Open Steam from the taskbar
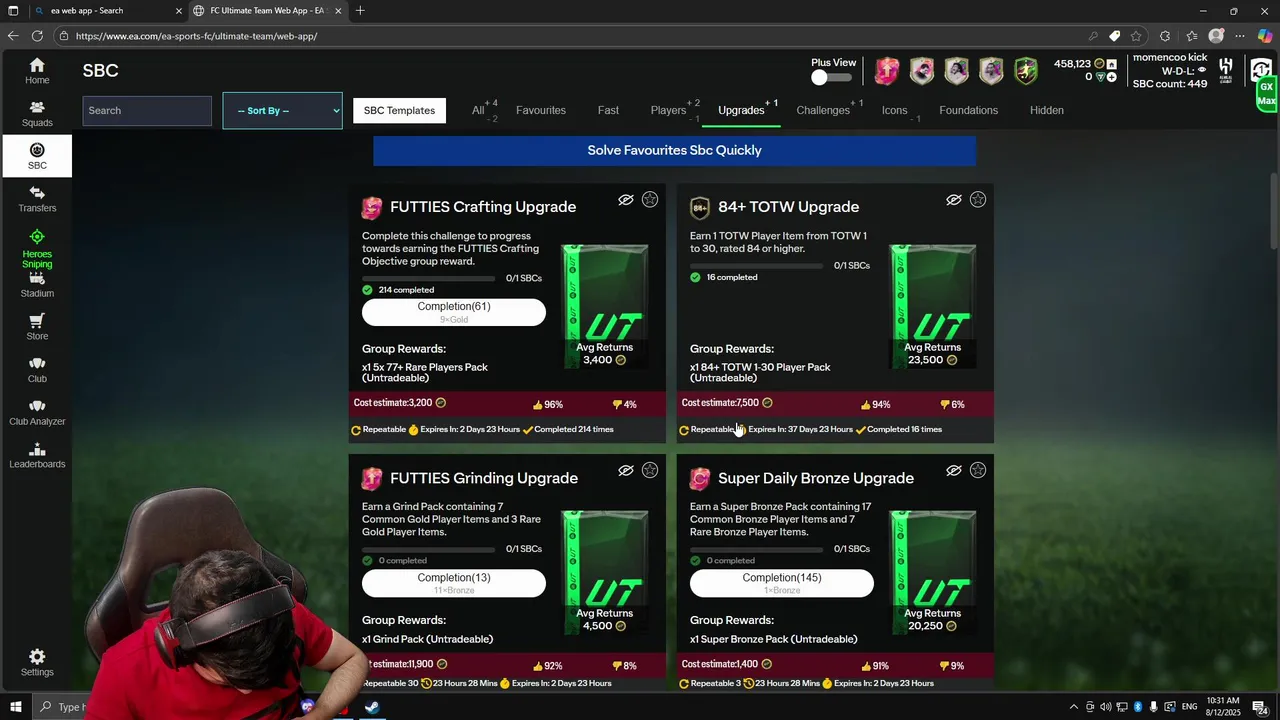This screenshot has height=720, width=1280. pos(371,707)
